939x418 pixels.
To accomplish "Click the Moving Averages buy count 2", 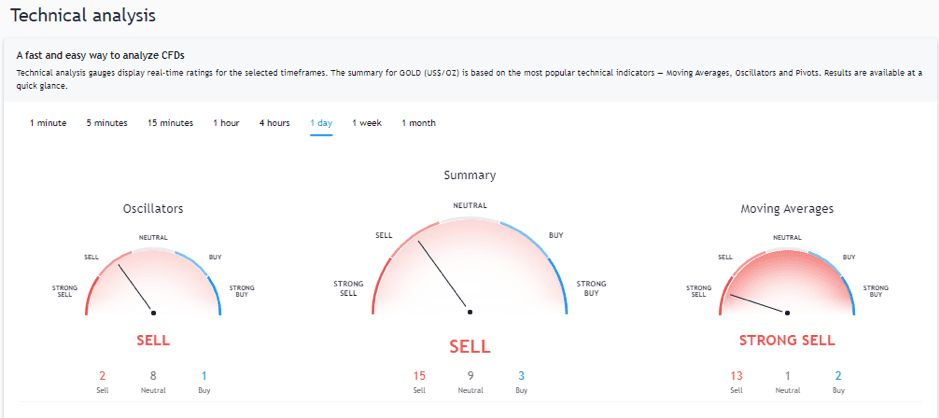I will (x=837, y=375).
